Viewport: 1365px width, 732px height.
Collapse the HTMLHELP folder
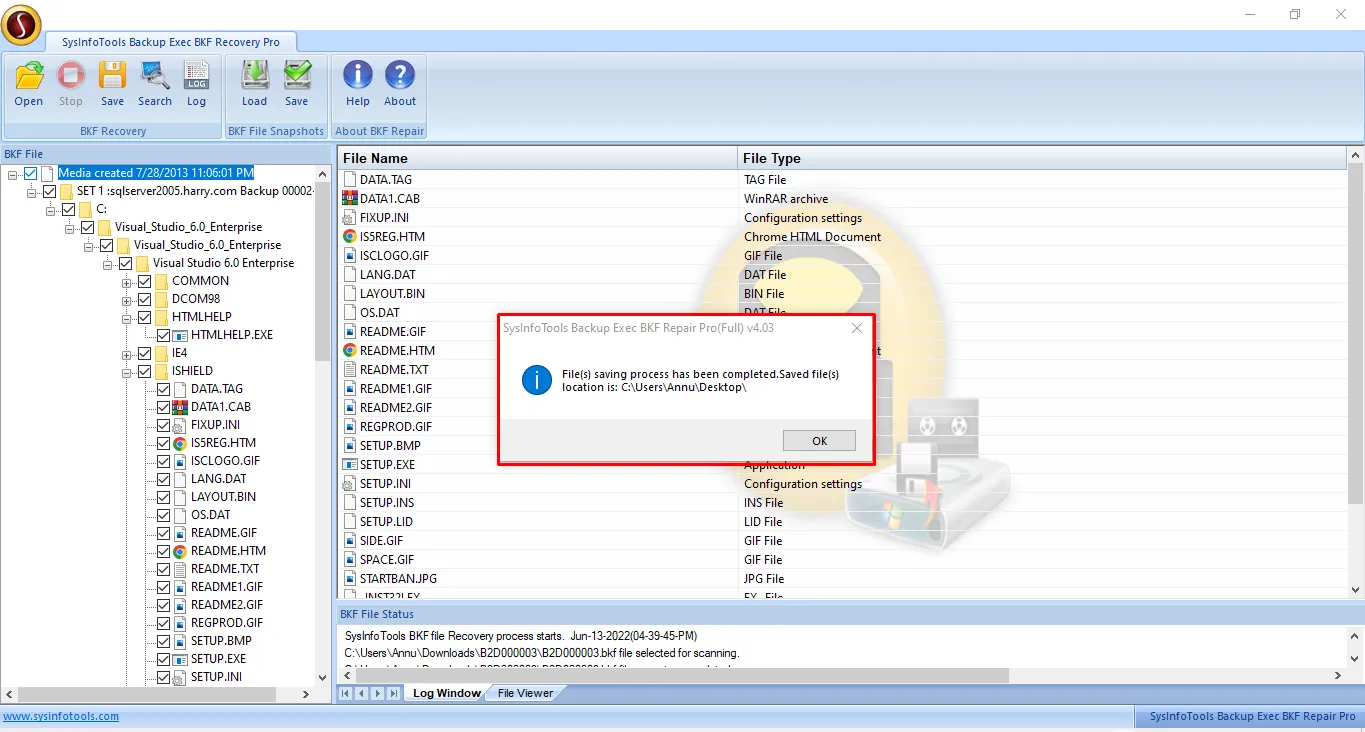tap(127, 318)
